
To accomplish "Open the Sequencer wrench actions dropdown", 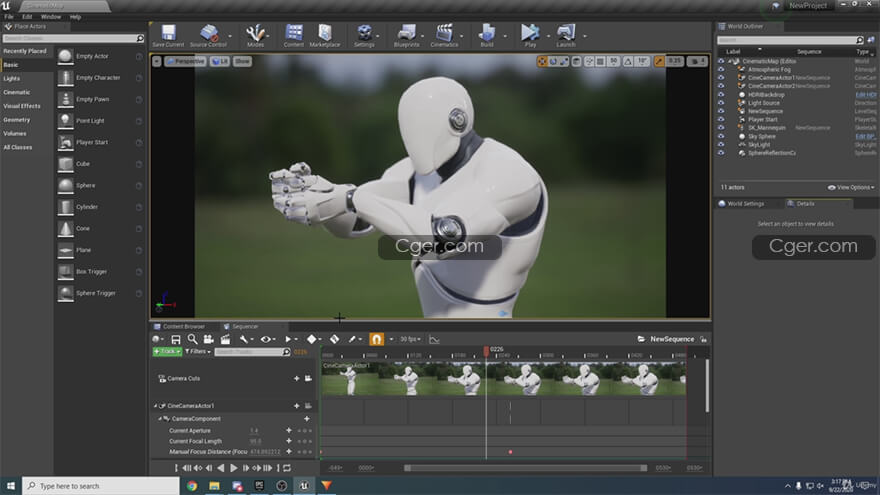I will pos(246,339).
